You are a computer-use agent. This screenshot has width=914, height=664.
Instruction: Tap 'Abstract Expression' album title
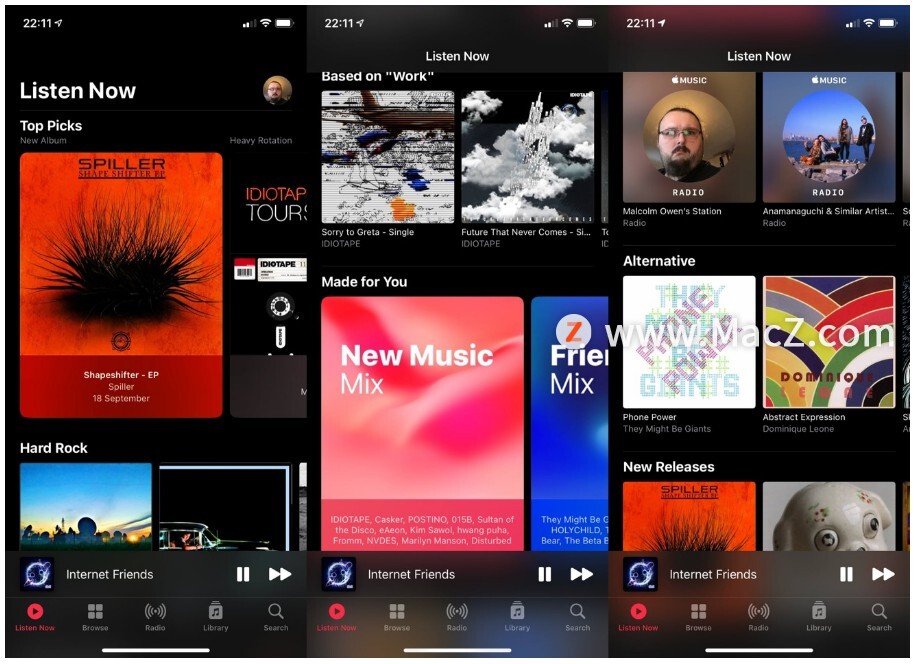pyautogui.click(x=804, y=417)
